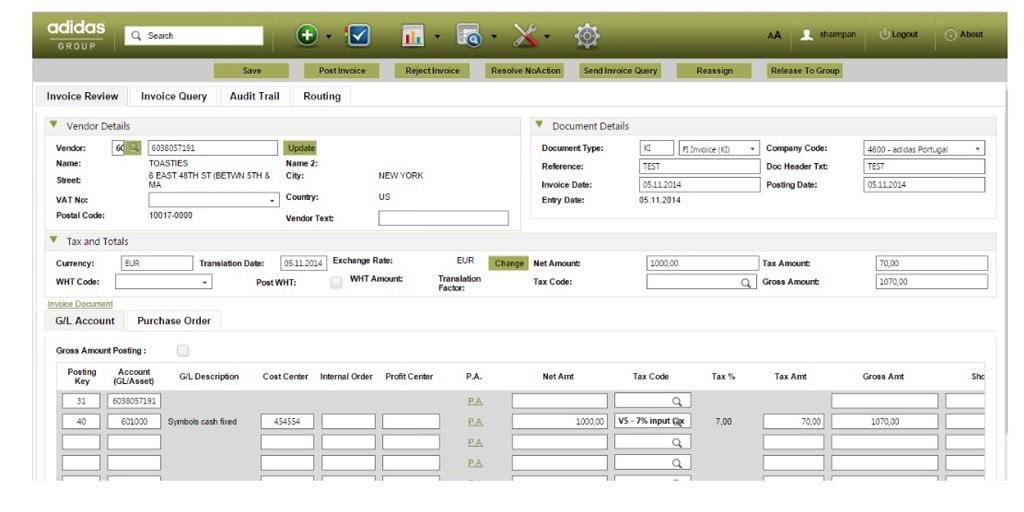Click the Gross Amount field showing 1070,00
The width and height of the screenshot is (1024, 512).
932,282
